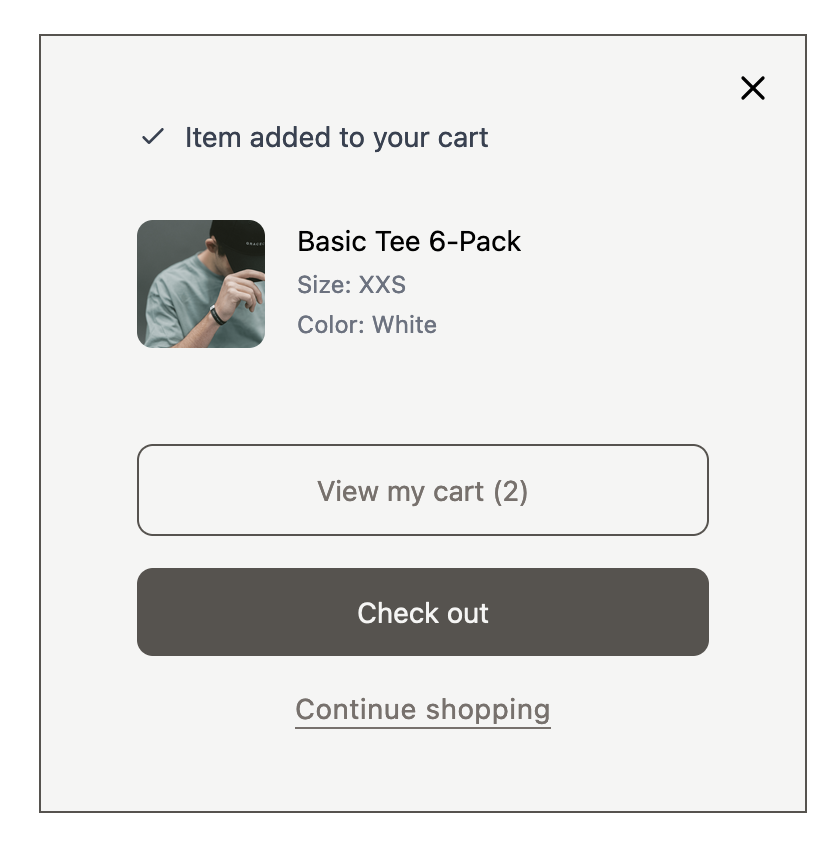Click the 'XXS' size value
Screen dimensions: 840x850
382,285
